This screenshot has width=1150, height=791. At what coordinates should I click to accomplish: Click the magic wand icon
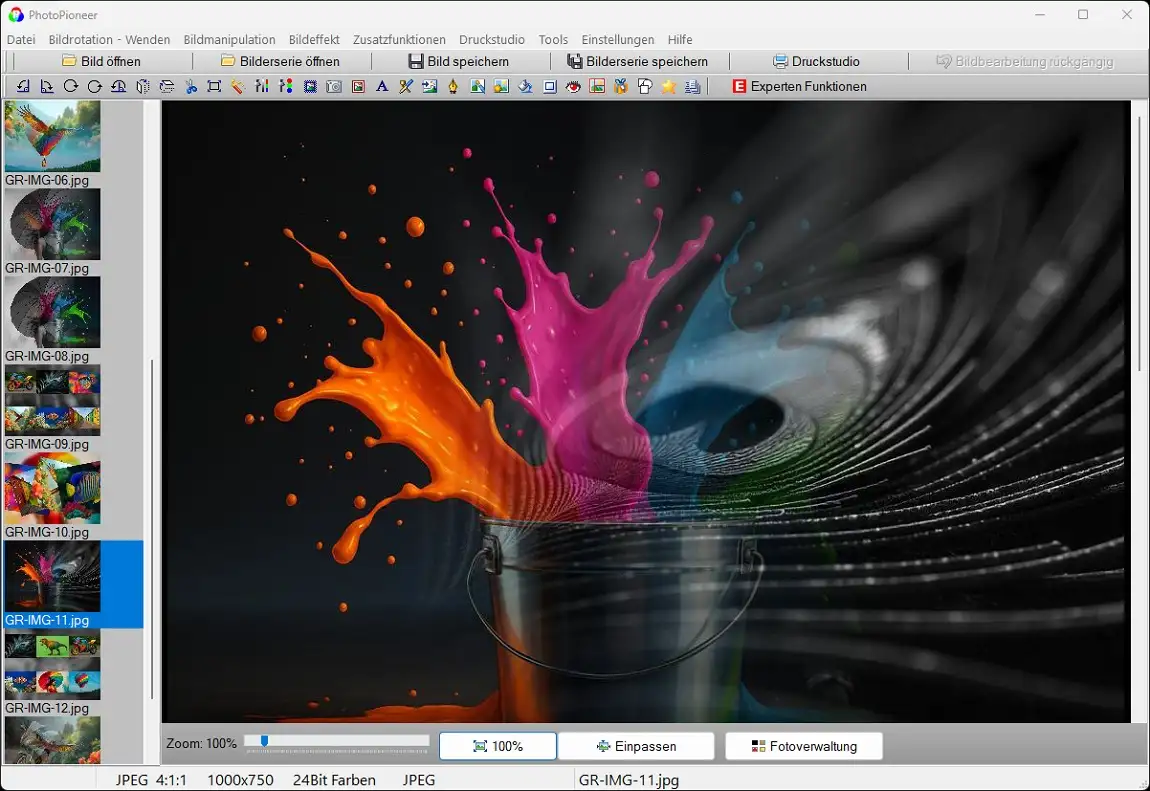tap(238, 87)
